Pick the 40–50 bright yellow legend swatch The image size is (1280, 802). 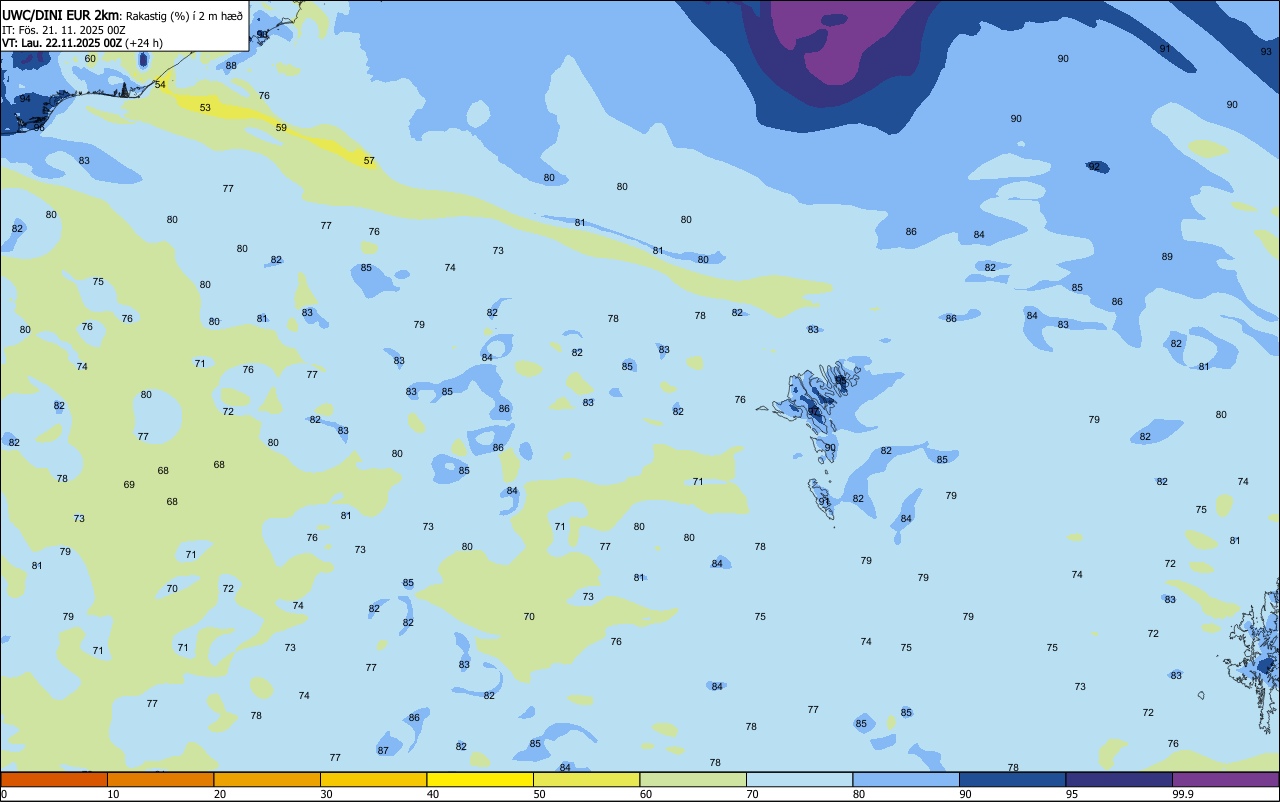[480, 779]
